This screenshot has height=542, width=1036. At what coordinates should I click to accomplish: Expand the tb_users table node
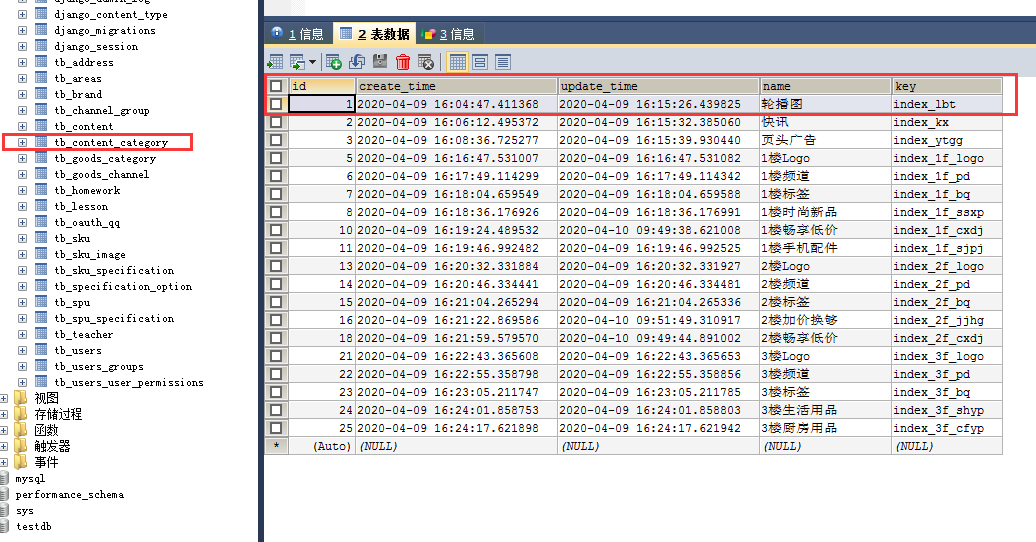click(x=22, y=350)
